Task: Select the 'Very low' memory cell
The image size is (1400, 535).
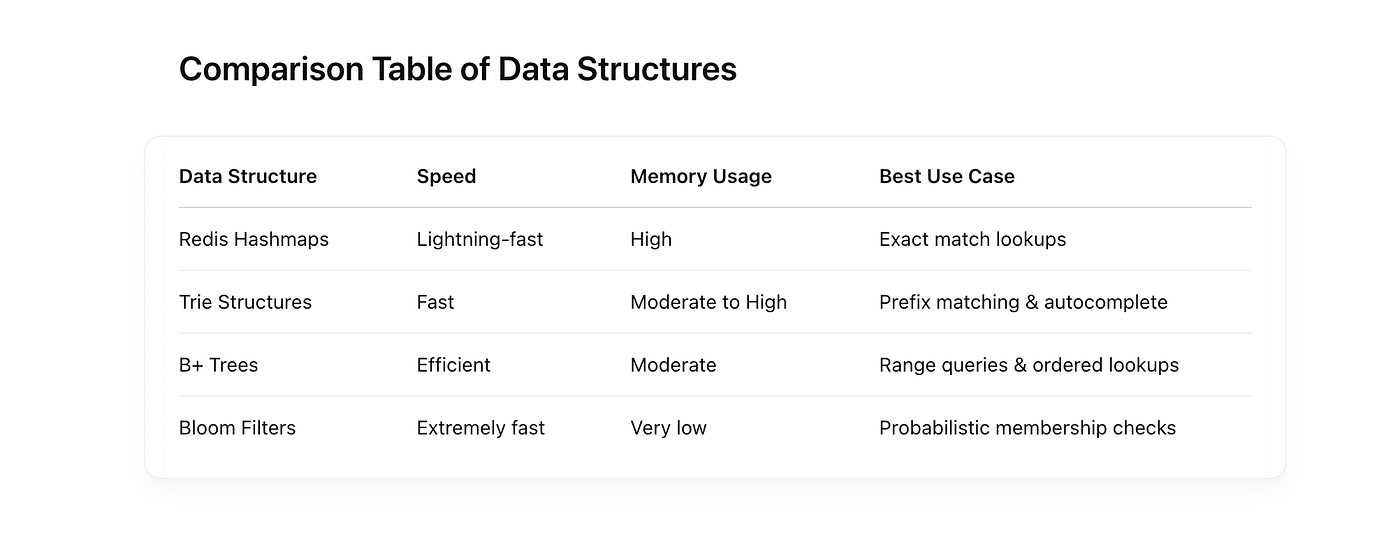Action: [x=668, y=429]
